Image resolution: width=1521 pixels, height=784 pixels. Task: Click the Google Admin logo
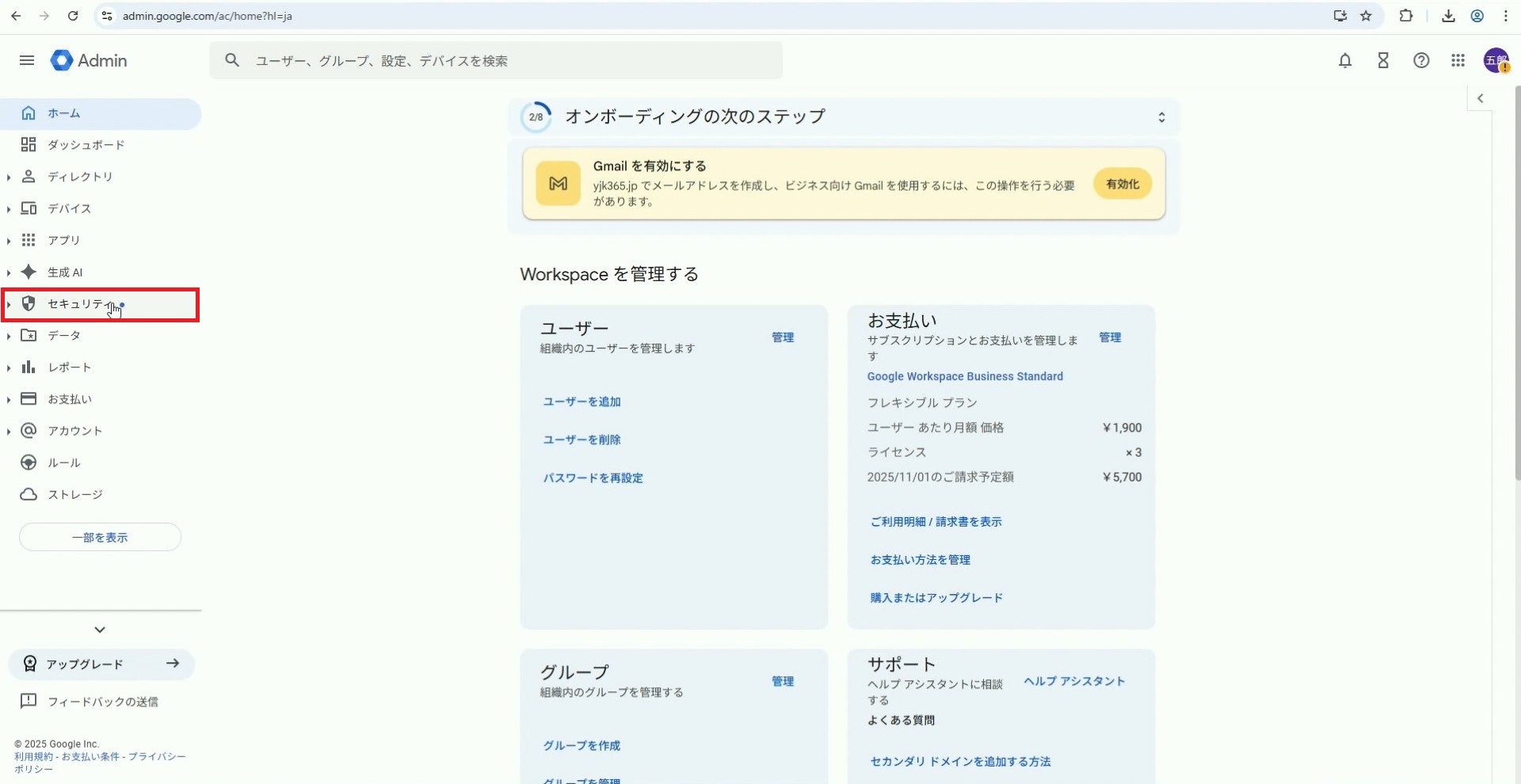(x=89, y=61)
